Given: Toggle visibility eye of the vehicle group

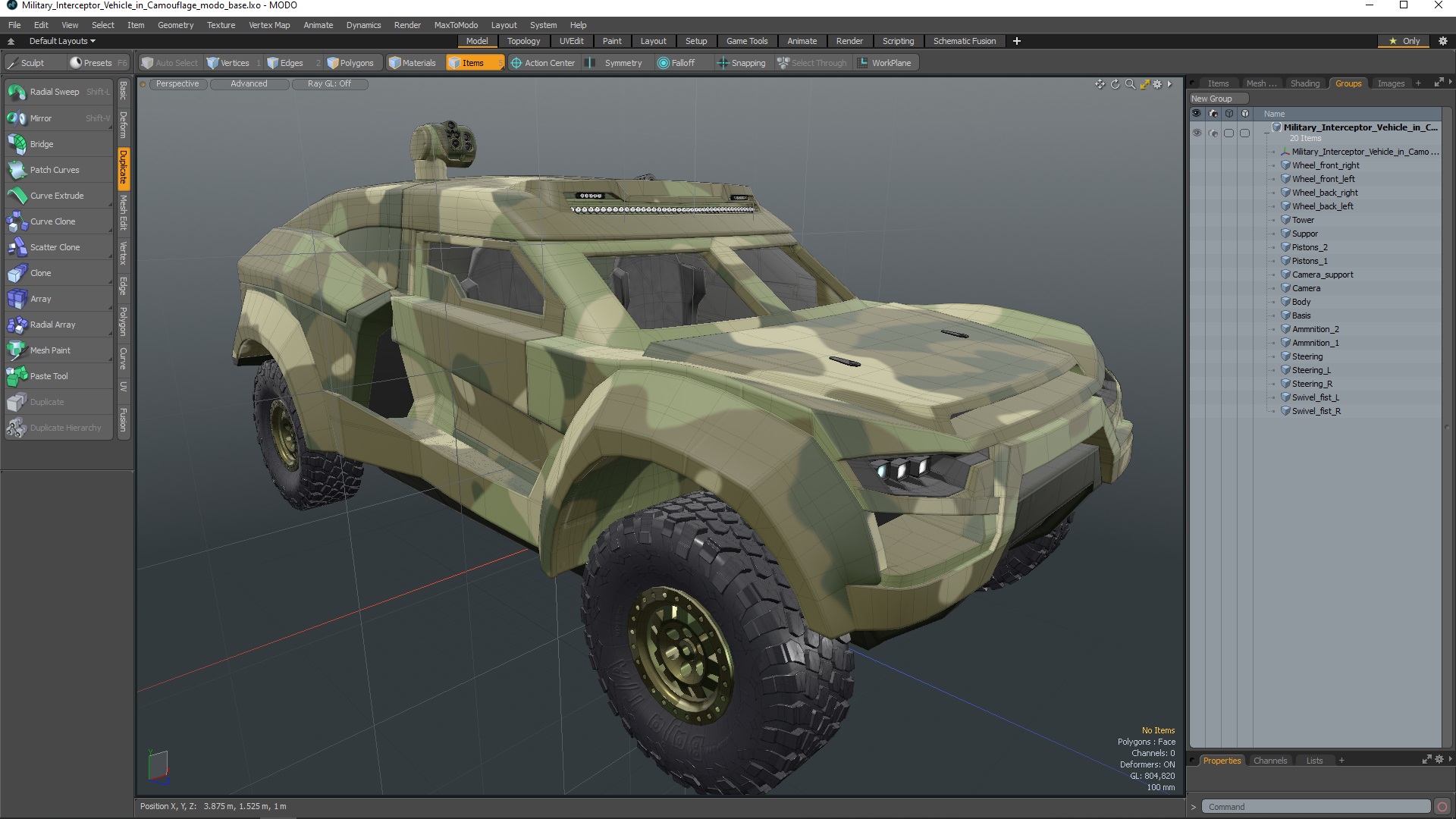Looking at the screenshot, I should click(1197, 133).
